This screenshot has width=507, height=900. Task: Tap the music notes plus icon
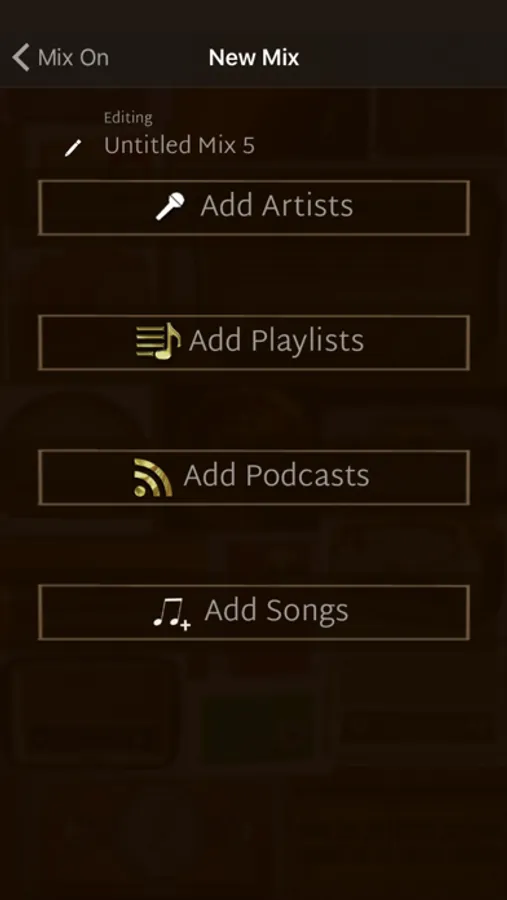[172, 614]
